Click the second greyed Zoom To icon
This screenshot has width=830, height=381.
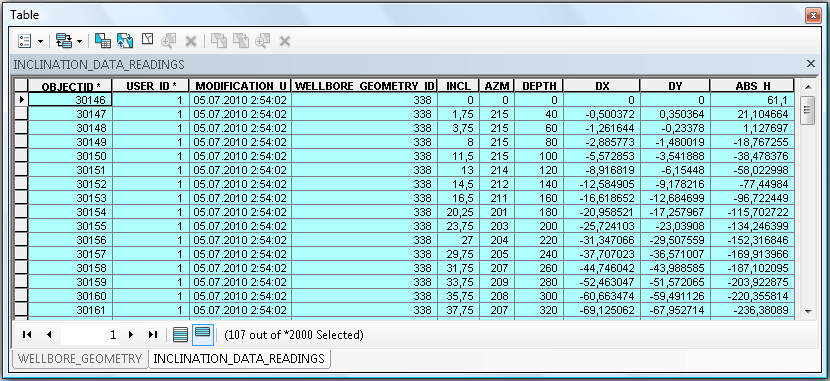click(263, 41)
